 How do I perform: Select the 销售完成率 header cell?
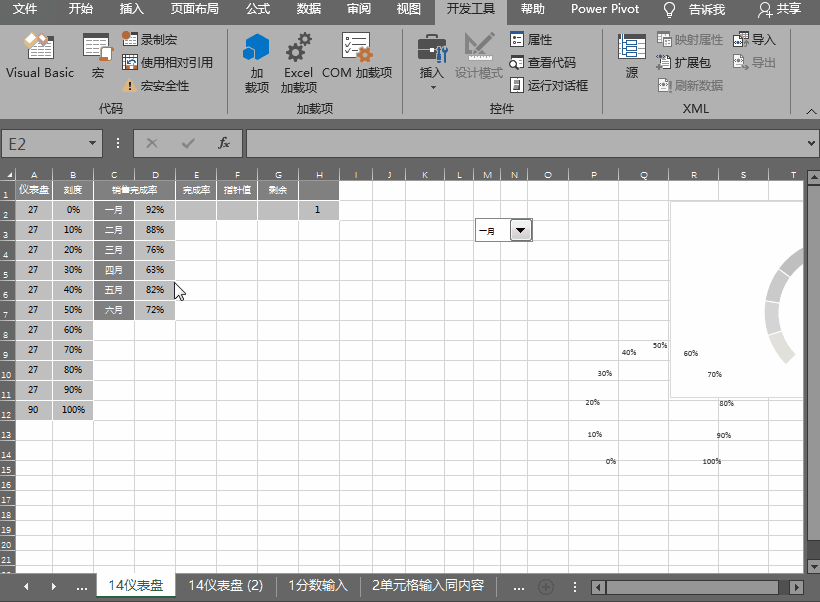(134, 190)
